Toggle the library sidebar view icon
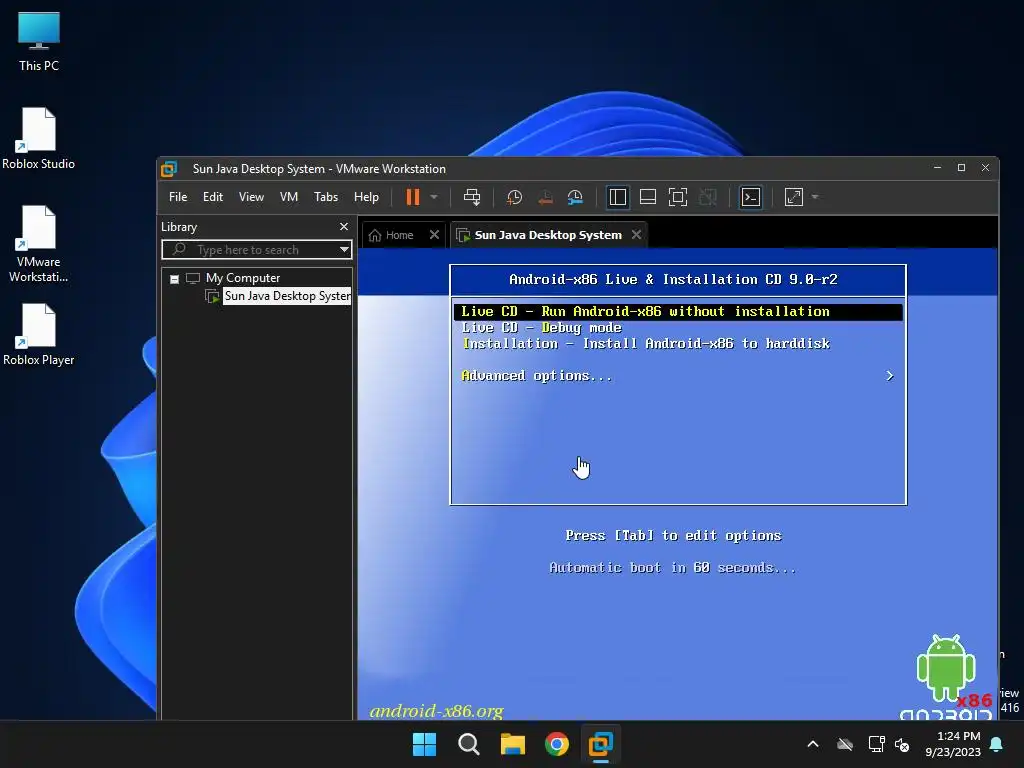Image resolution: width=1024 pixels, height=768 pixels. [617, 197]
